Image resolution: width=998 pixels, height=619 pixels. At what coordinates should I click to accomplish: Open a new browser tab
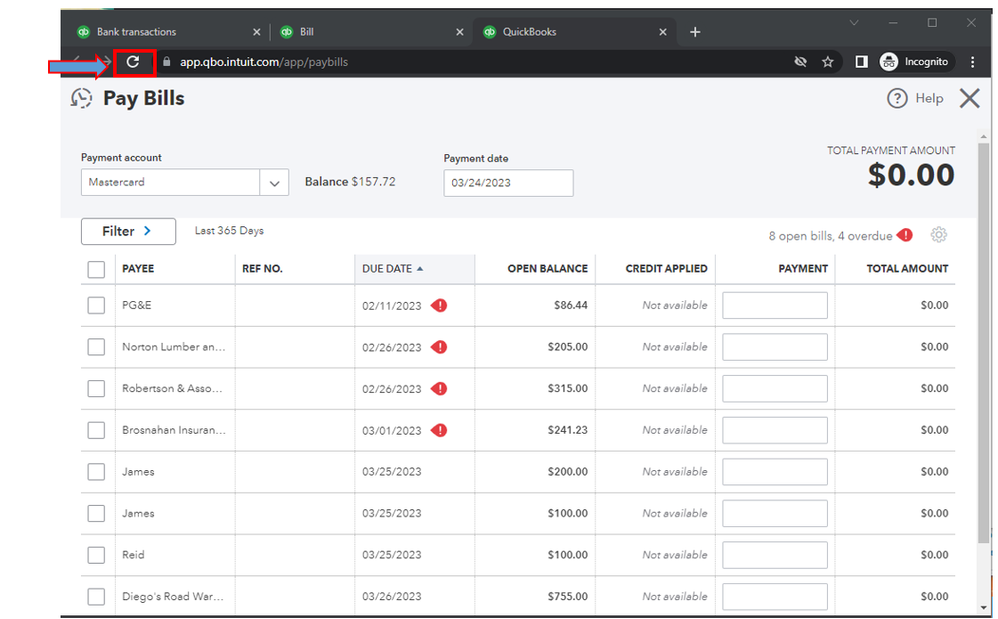tap(695, 32)
